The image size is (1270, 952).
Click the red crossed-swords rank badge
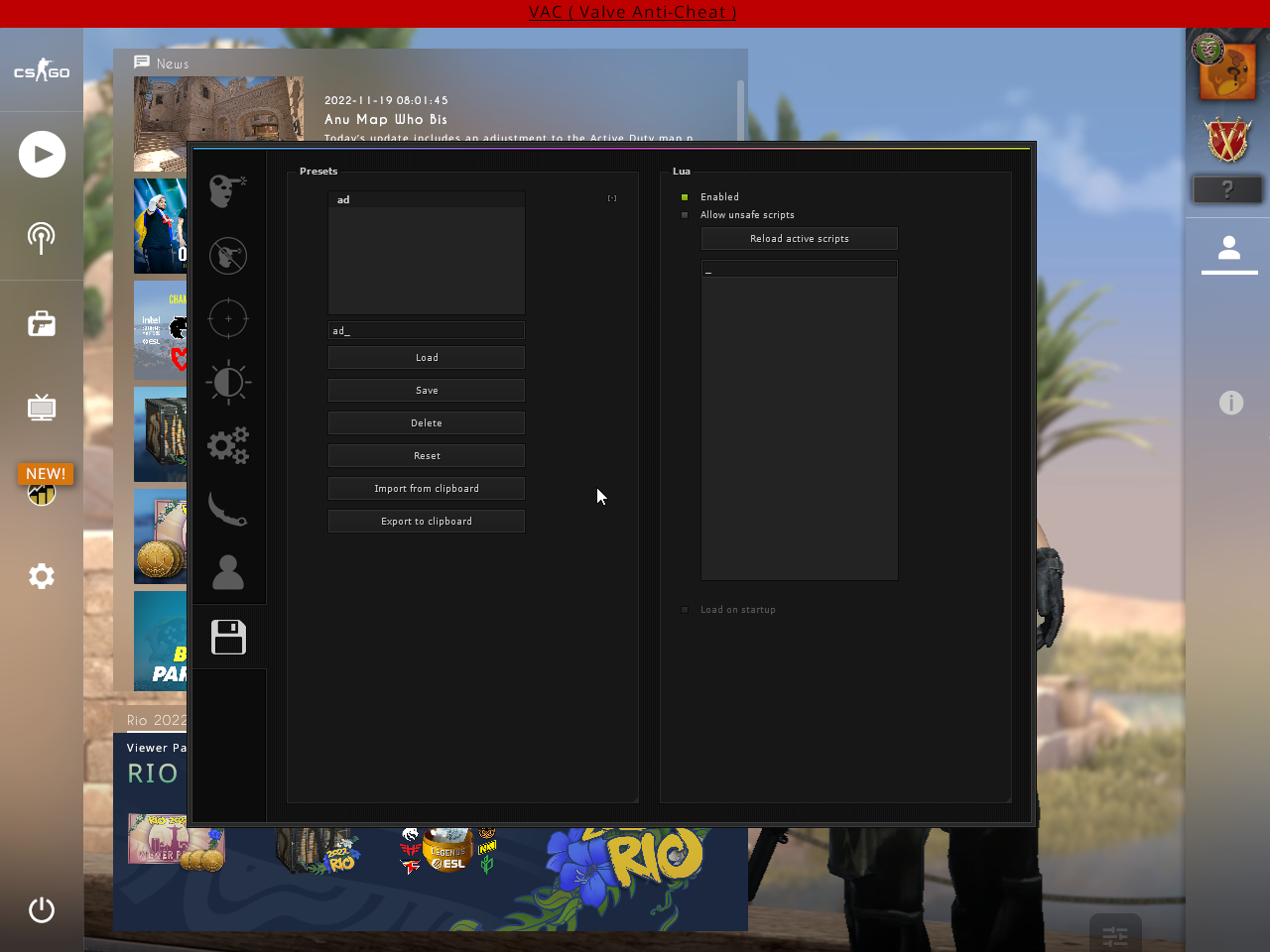[x=1228, y=140]
